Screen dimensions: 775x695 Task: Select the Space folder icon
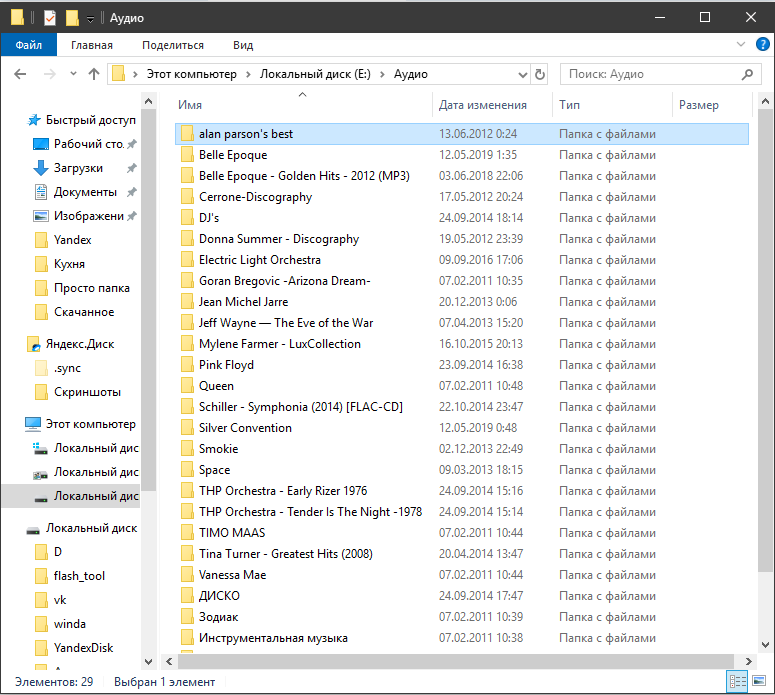[187, 470]
